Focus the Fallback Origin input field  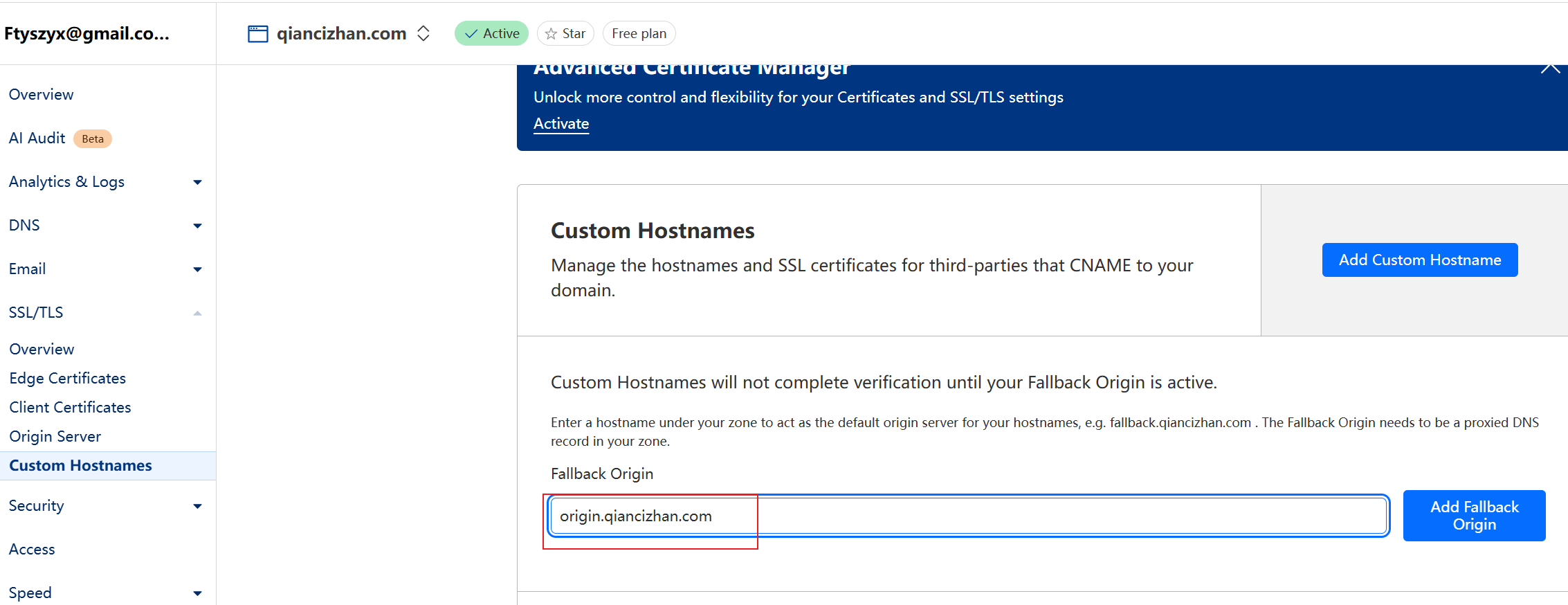tap(969, 516)
